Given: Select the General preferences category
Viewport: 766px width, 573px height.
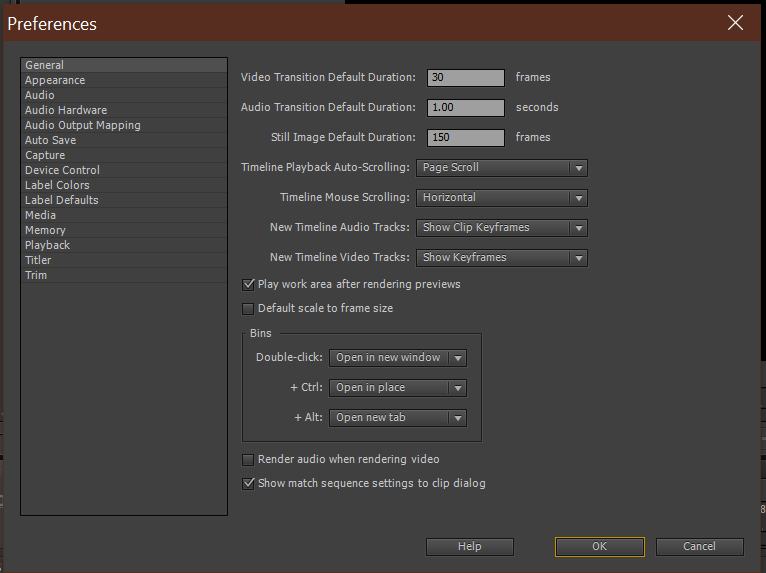Looking at the screenshot, I should [x=124, y=65].
